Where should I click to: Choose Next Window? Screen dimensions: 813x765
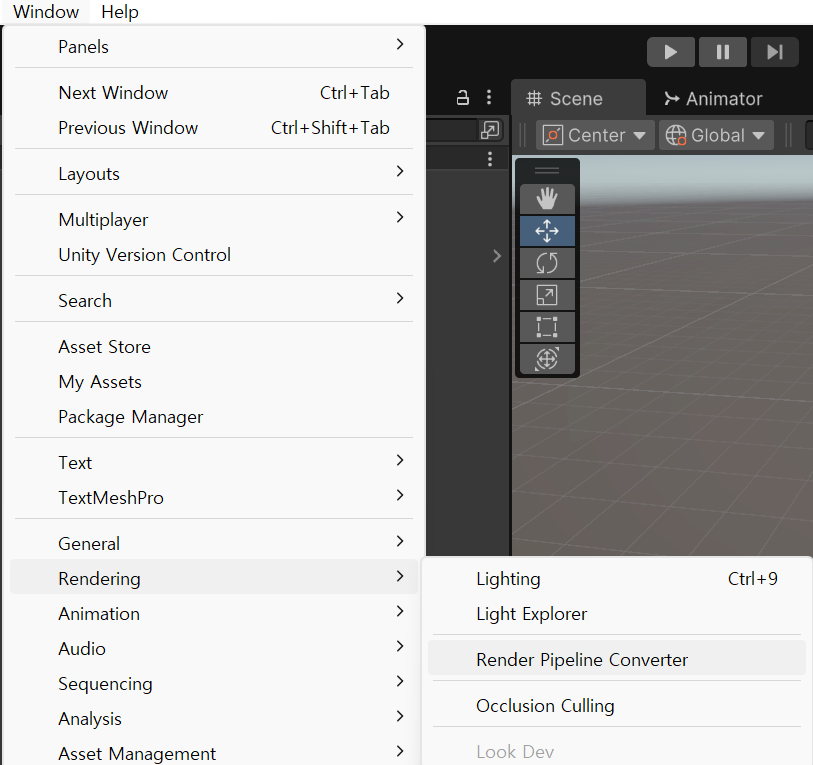(214, 93)
